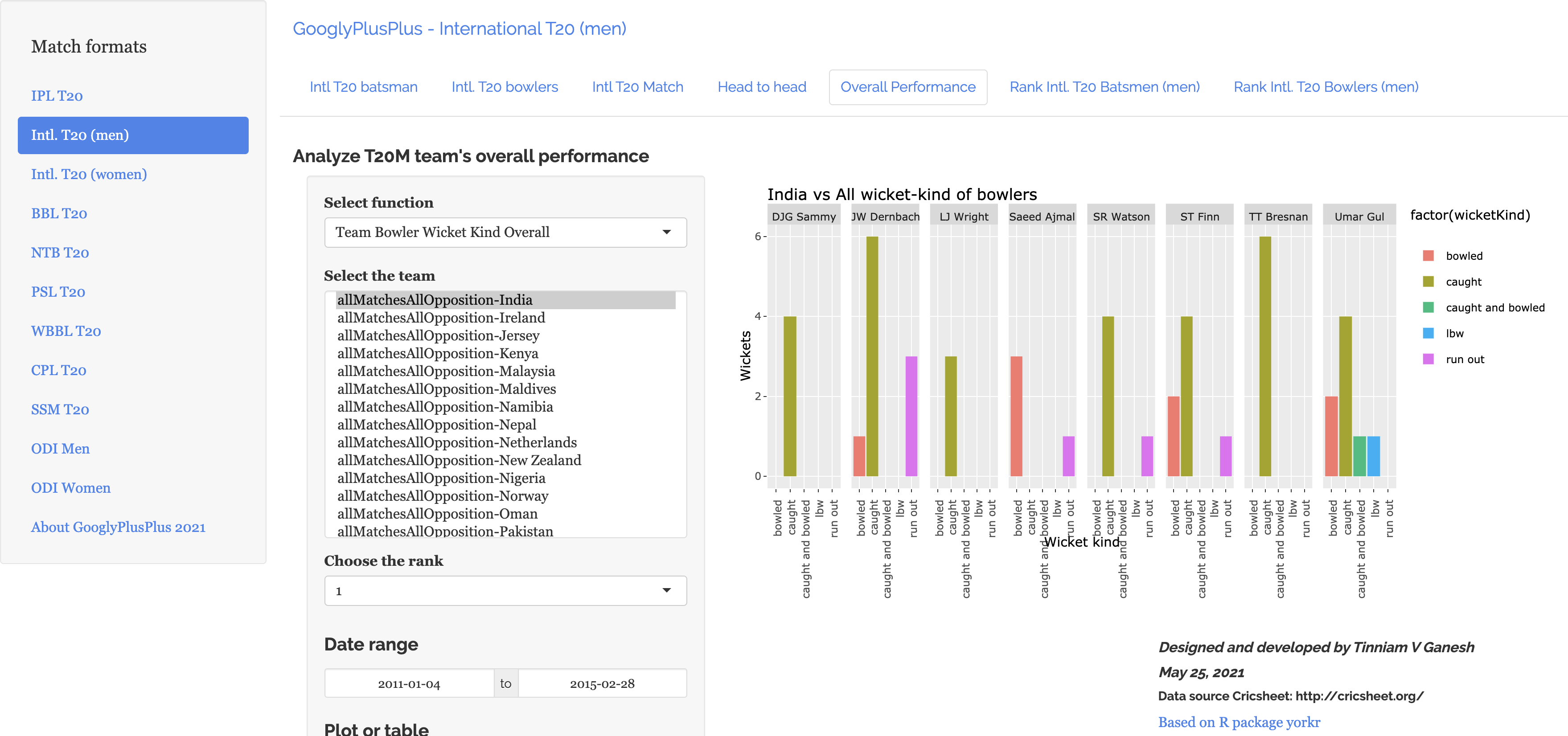Open the Select function dropdown
Image resolution: width=1568 pixels, height=736 pixels.
click(x=505, y=233)
